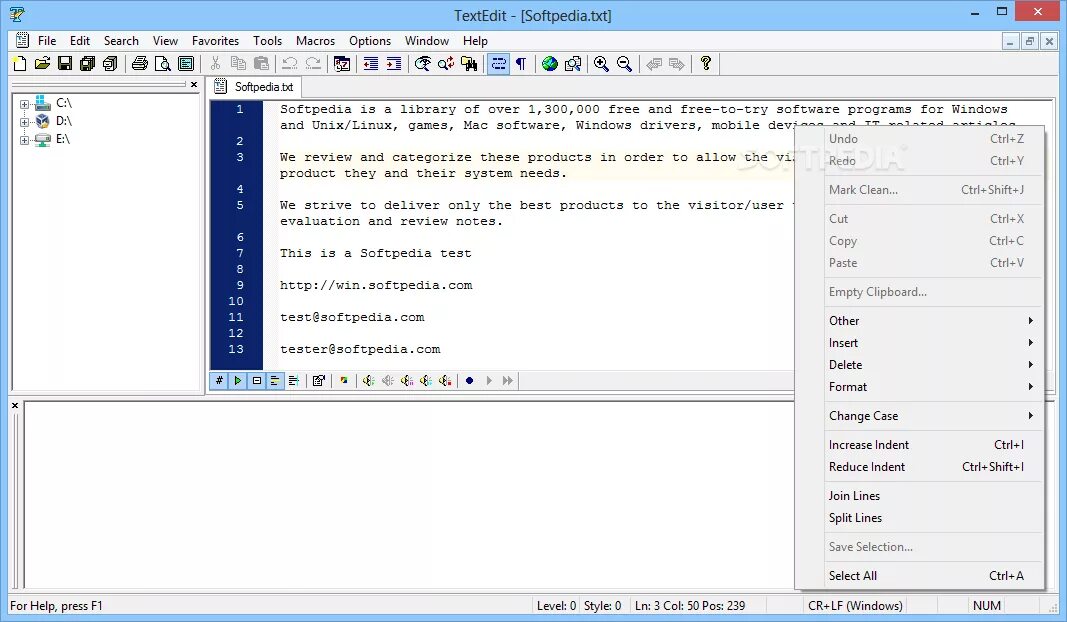Open the Delete submenu in the context menu
This screenshot has width=1067, height=622.
tap(932, 365)
